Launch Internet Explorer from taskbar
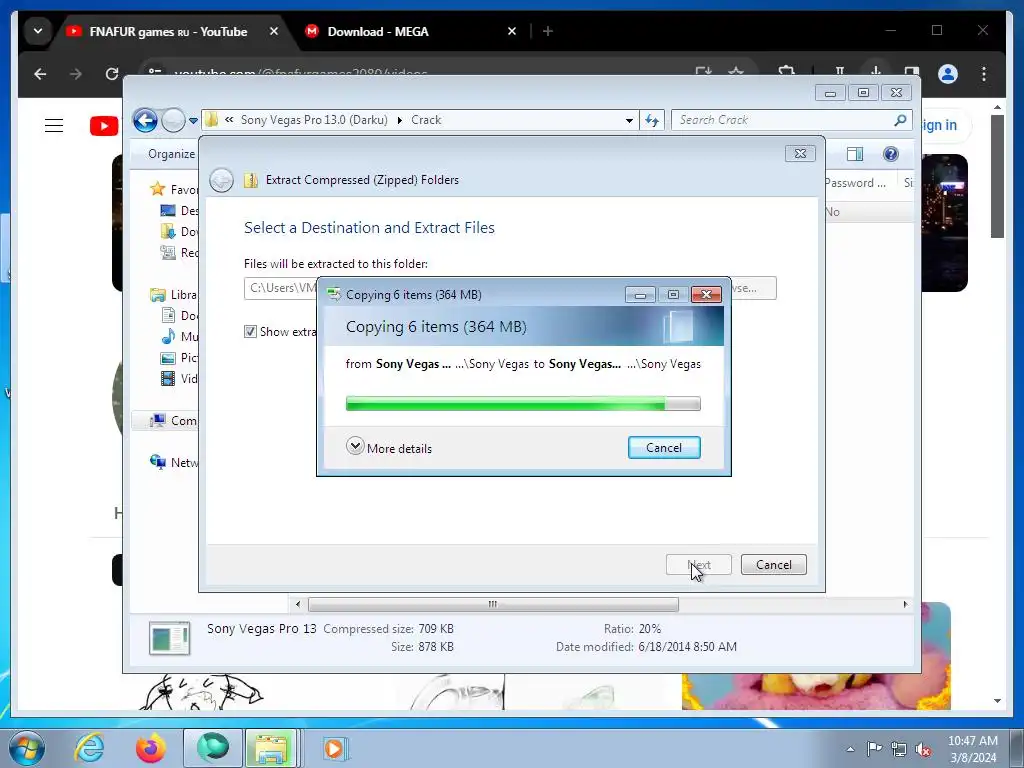 tap(89, 748)
